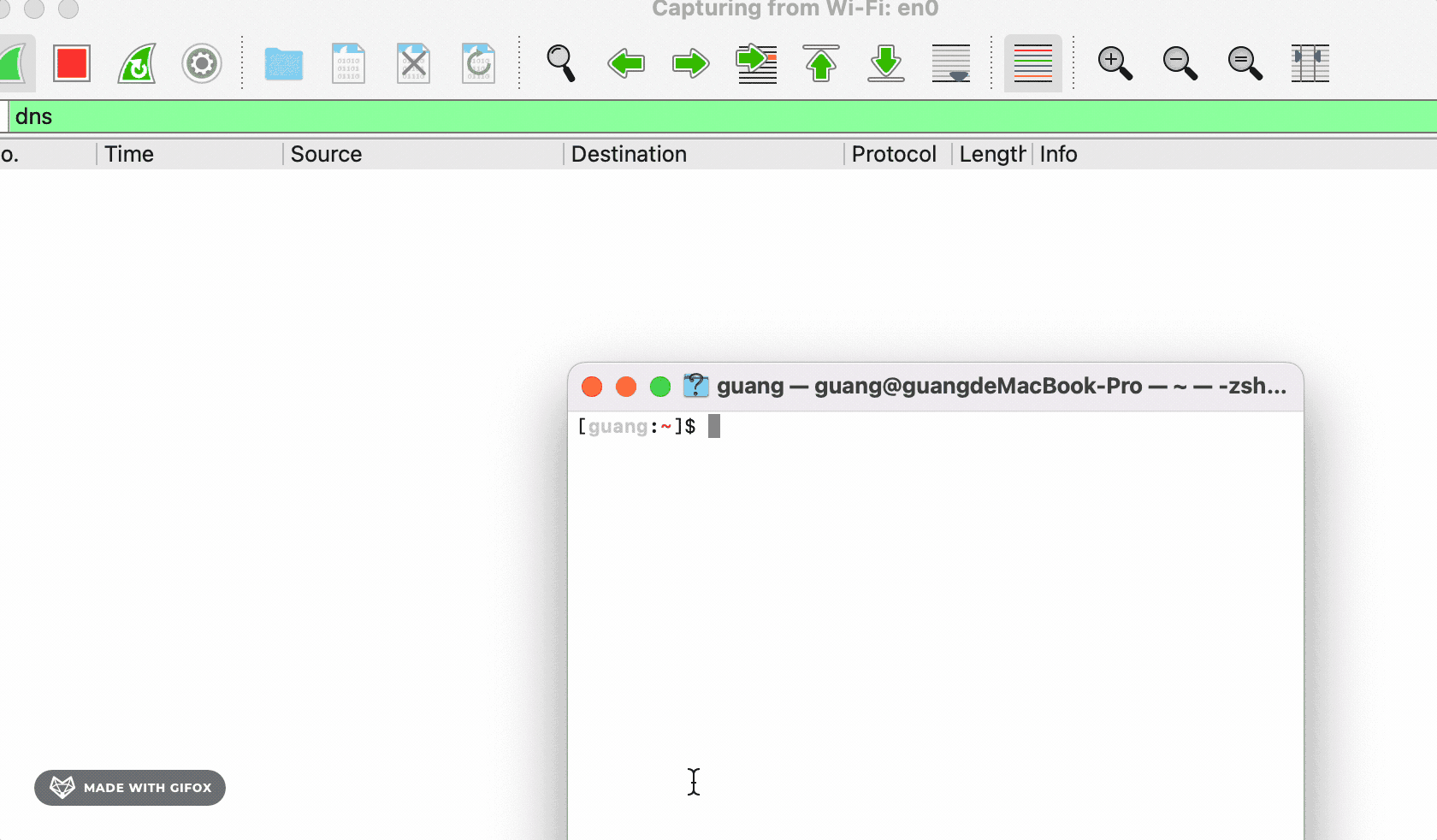Screen dimensions: 1437x840
Task: Minimize the Terminal window
Action: tap(626, 387)
